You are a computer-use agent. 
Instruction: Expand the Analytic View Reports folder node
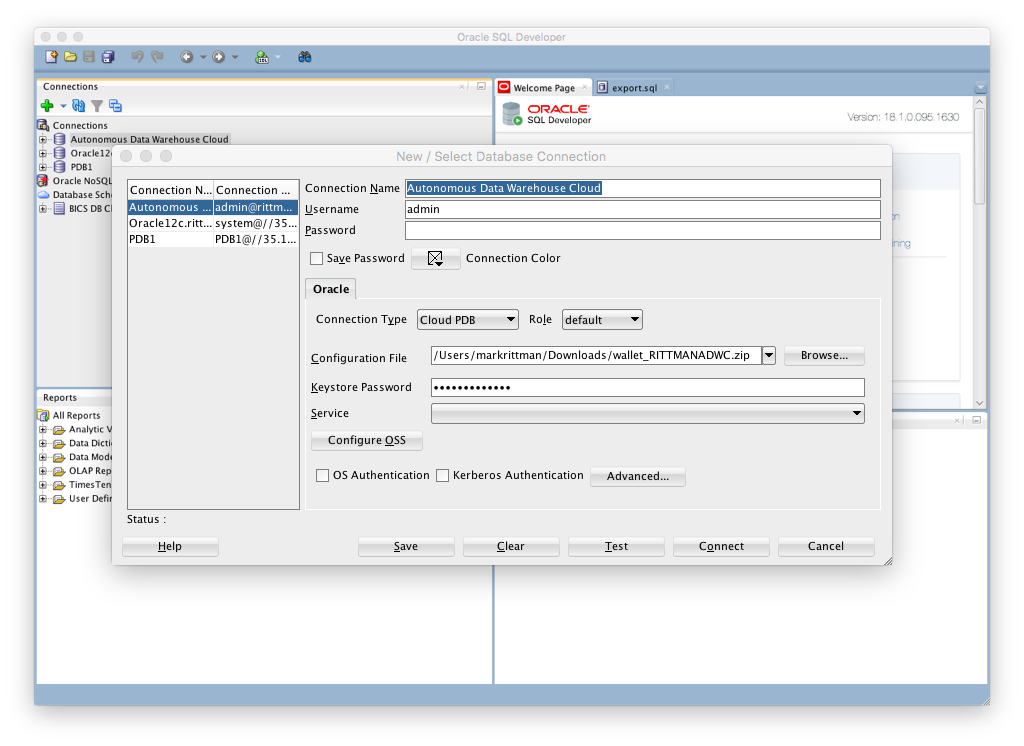[x=43, y=429]
